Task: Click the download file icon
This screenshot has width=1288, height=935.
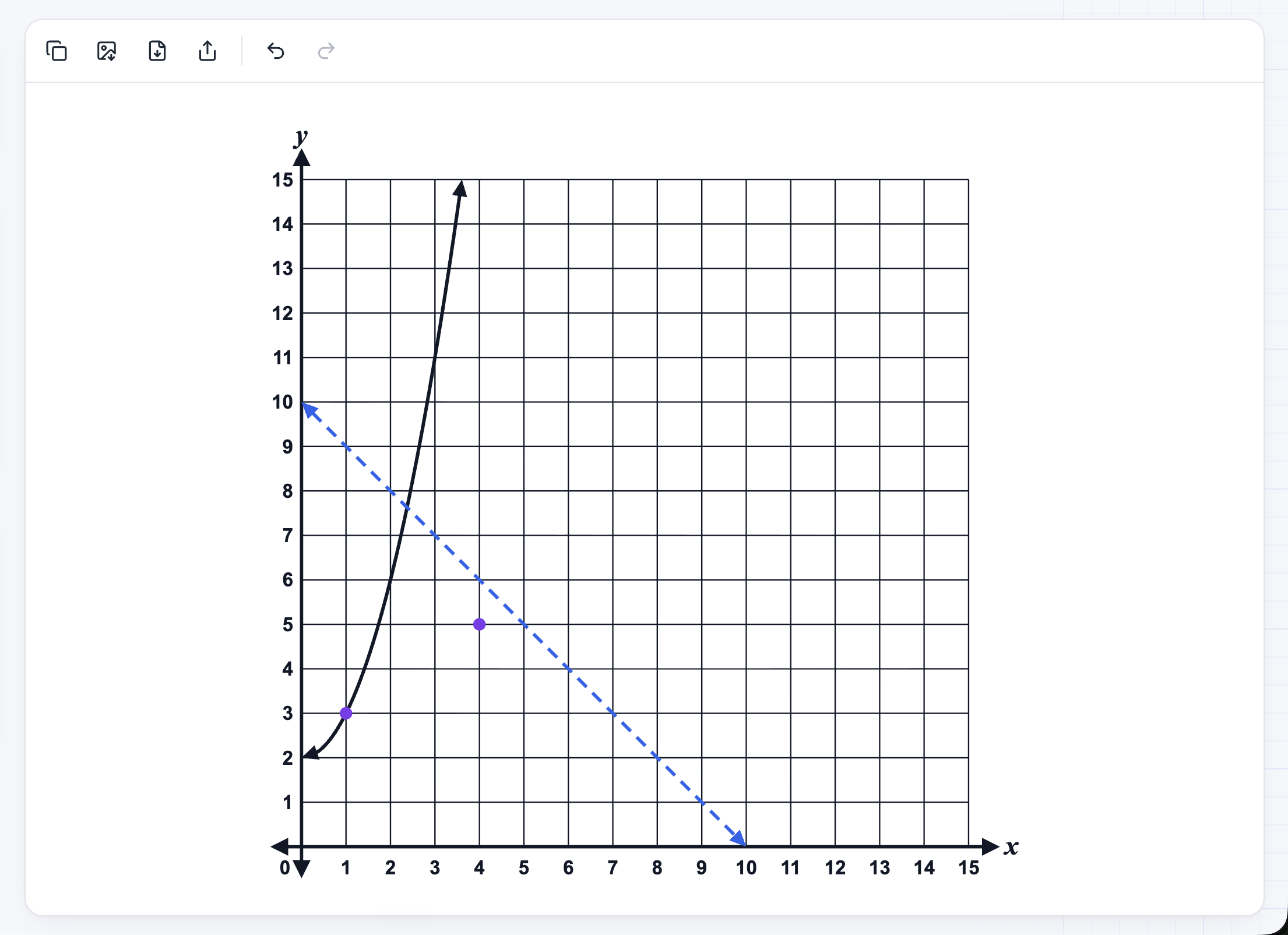Action: 157,51
